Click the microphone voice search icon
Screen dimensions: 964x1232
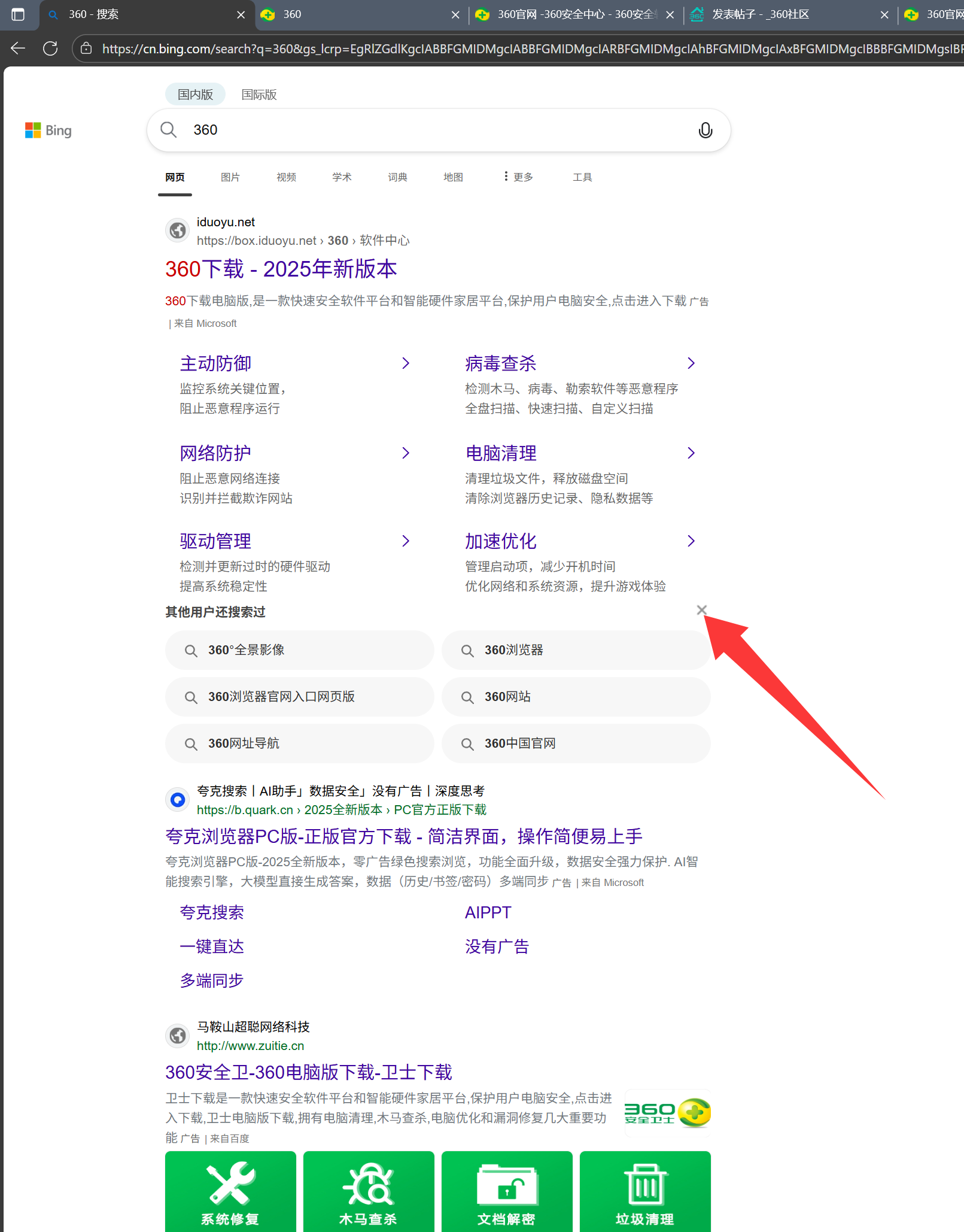[x=705, y=130]
